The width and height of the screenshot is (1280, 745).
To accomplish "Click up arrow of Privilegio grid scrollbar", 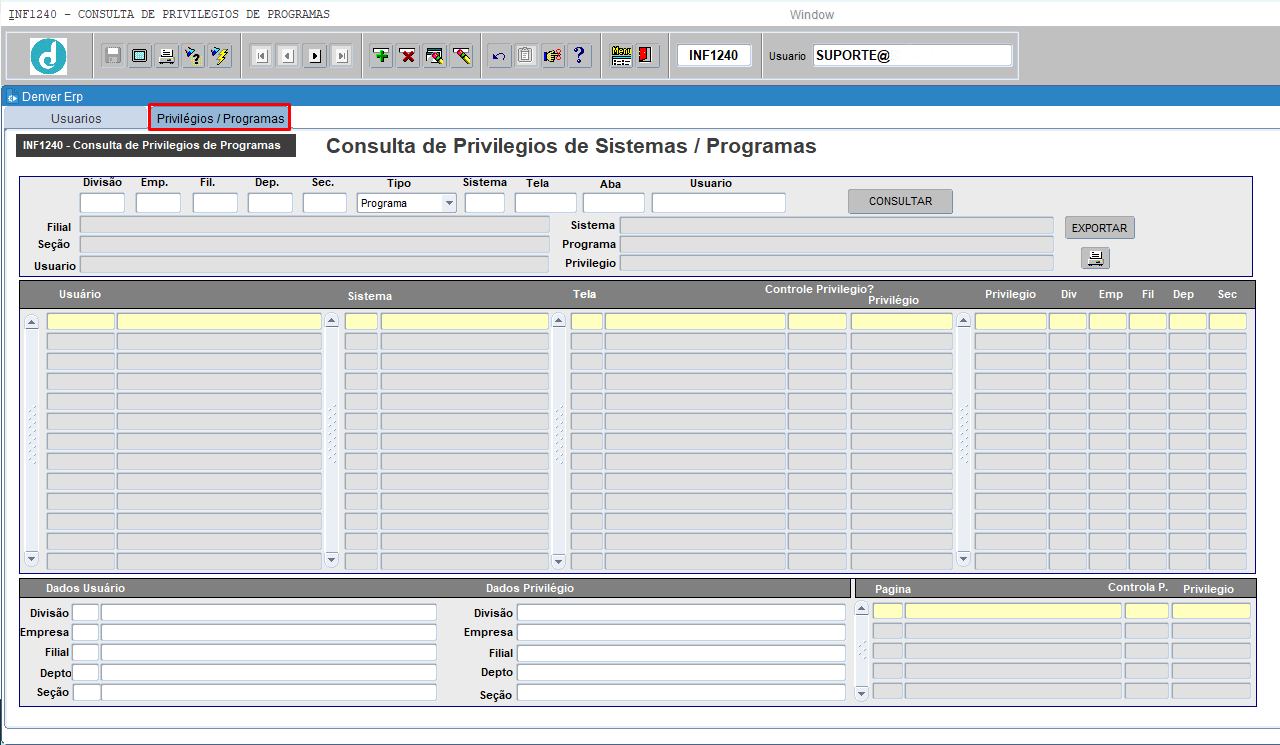I will tap(964, 322).
